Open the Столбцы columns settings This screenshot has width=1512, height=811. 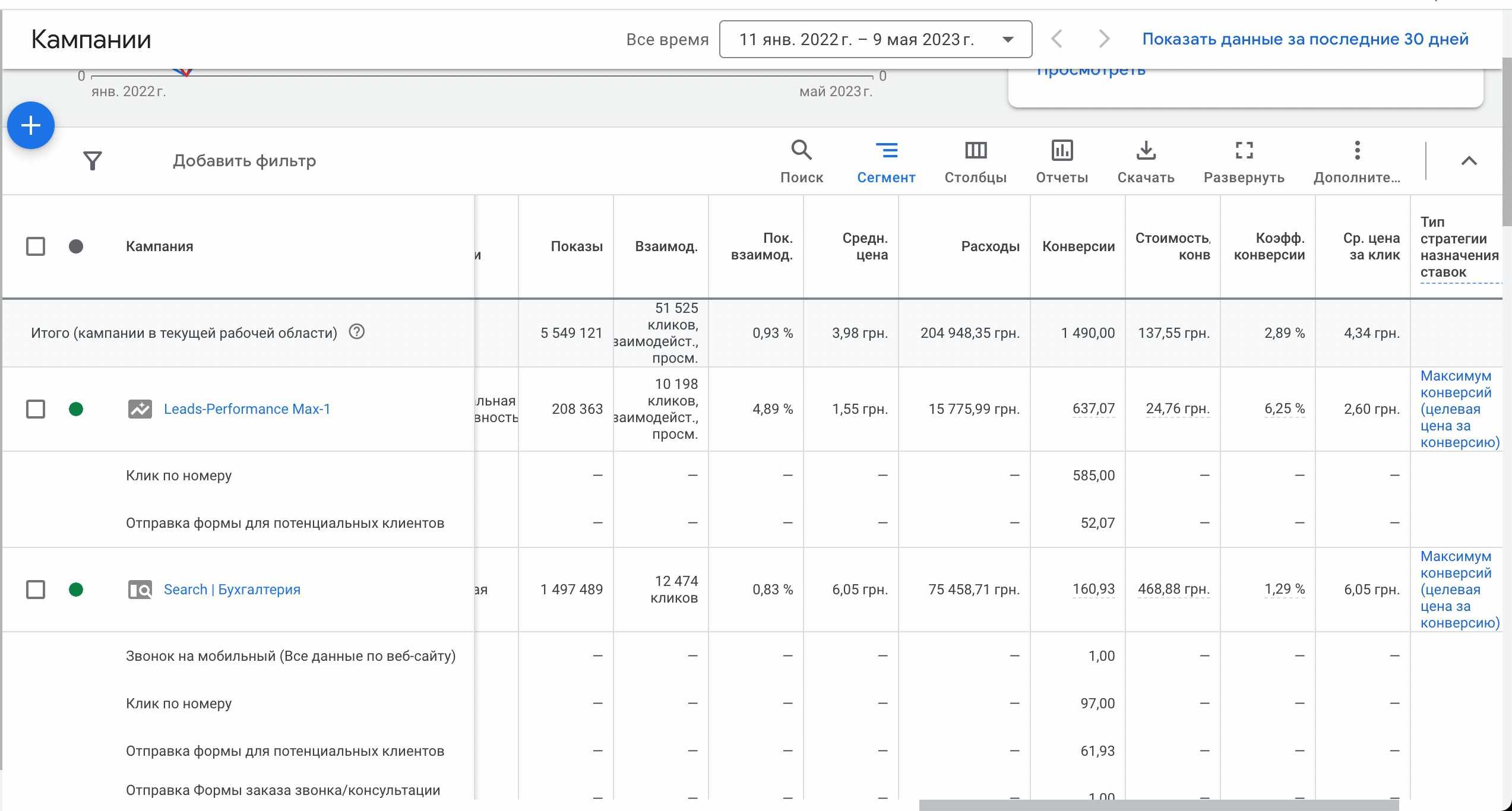975,161
